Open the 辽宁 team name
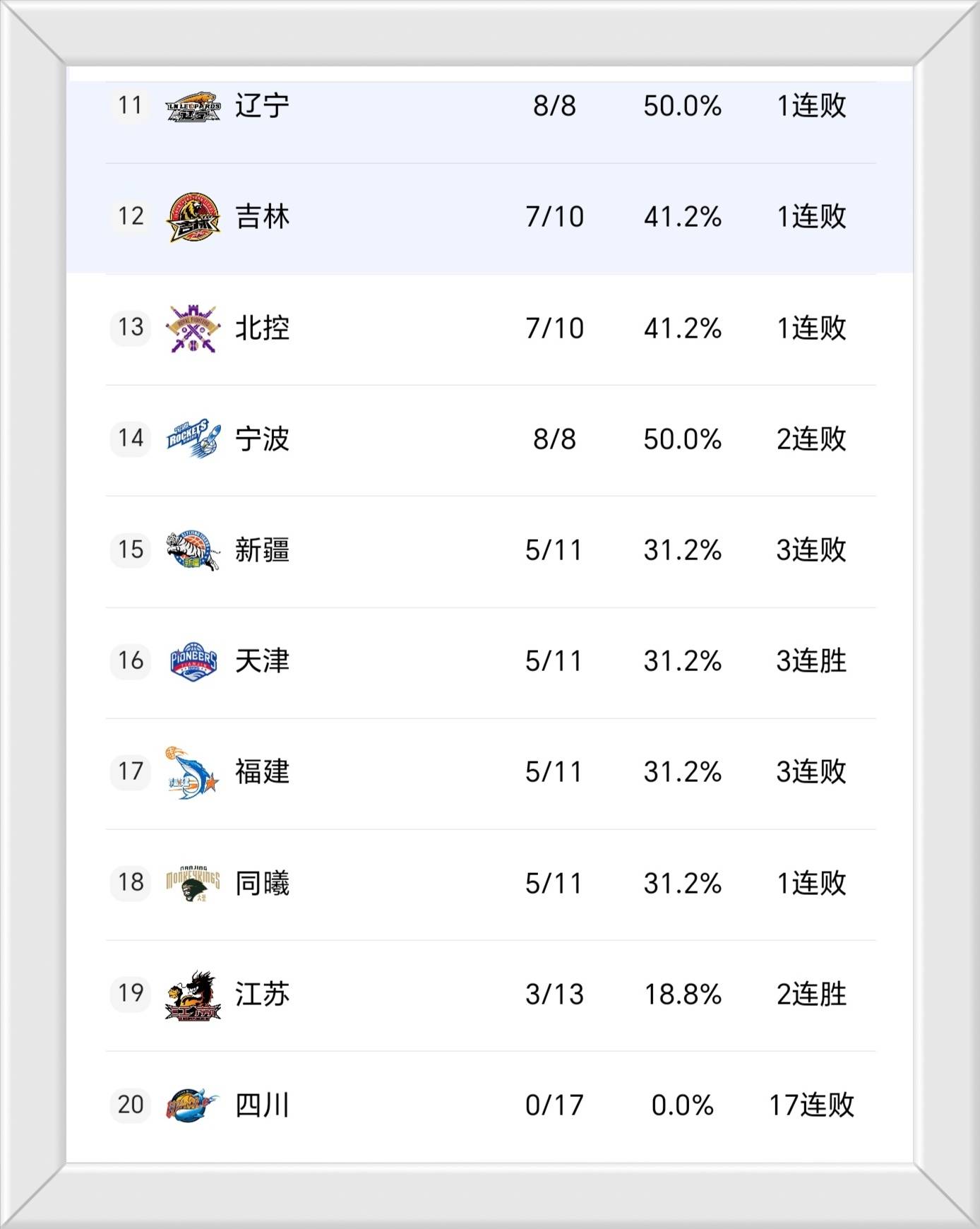 [262, 106]
